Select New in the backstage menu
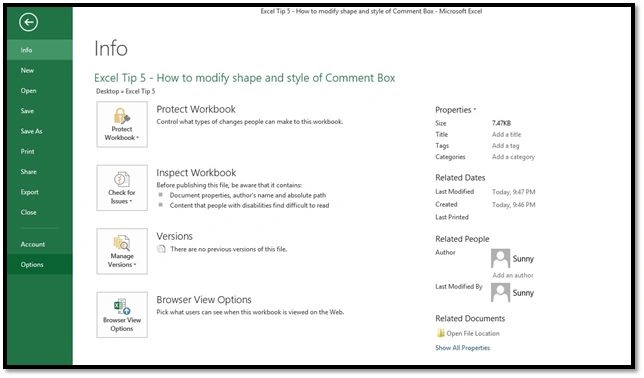 [x=40, y=70]
